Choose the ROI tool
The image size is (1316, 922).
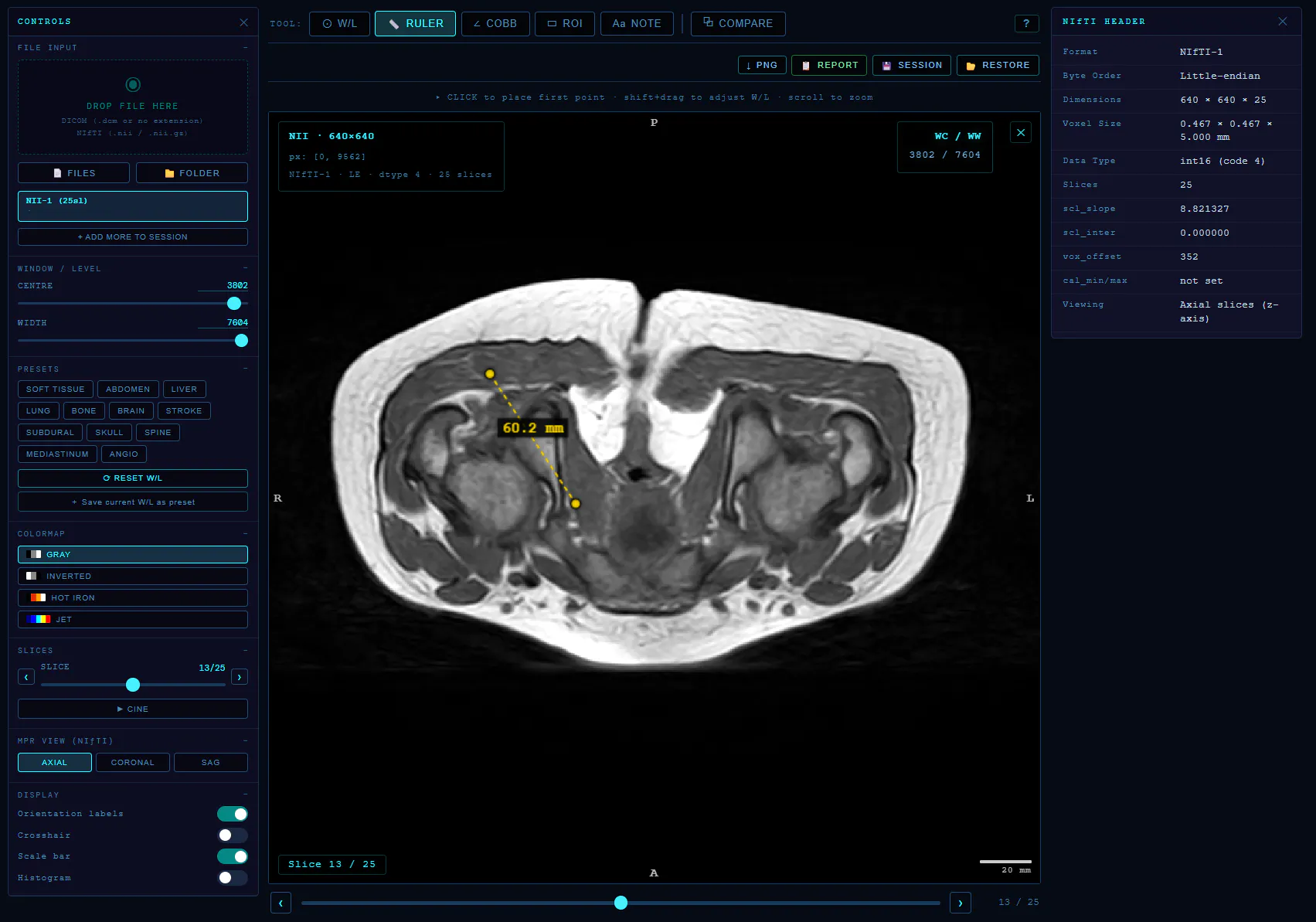pos(565,24)
